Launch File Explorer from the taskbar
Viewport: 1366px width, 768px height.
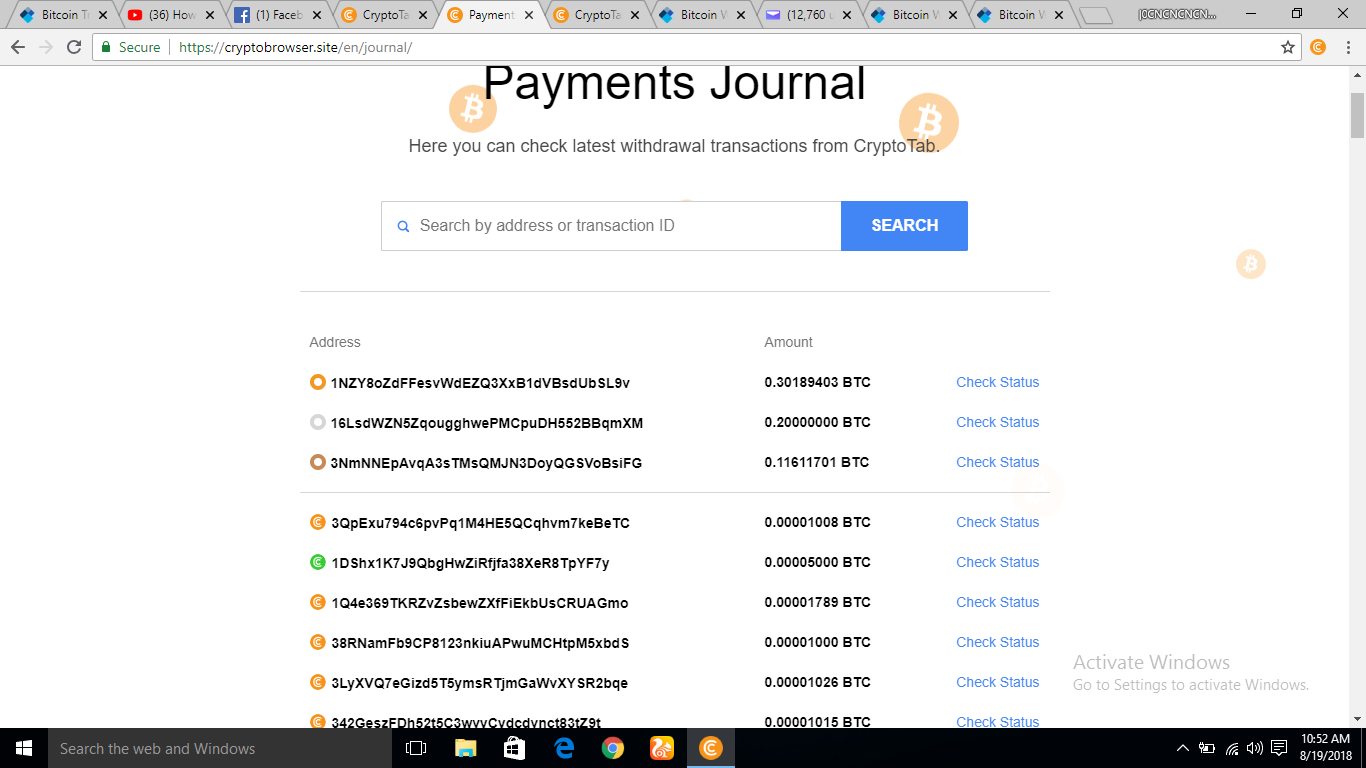tap(465, 748)
